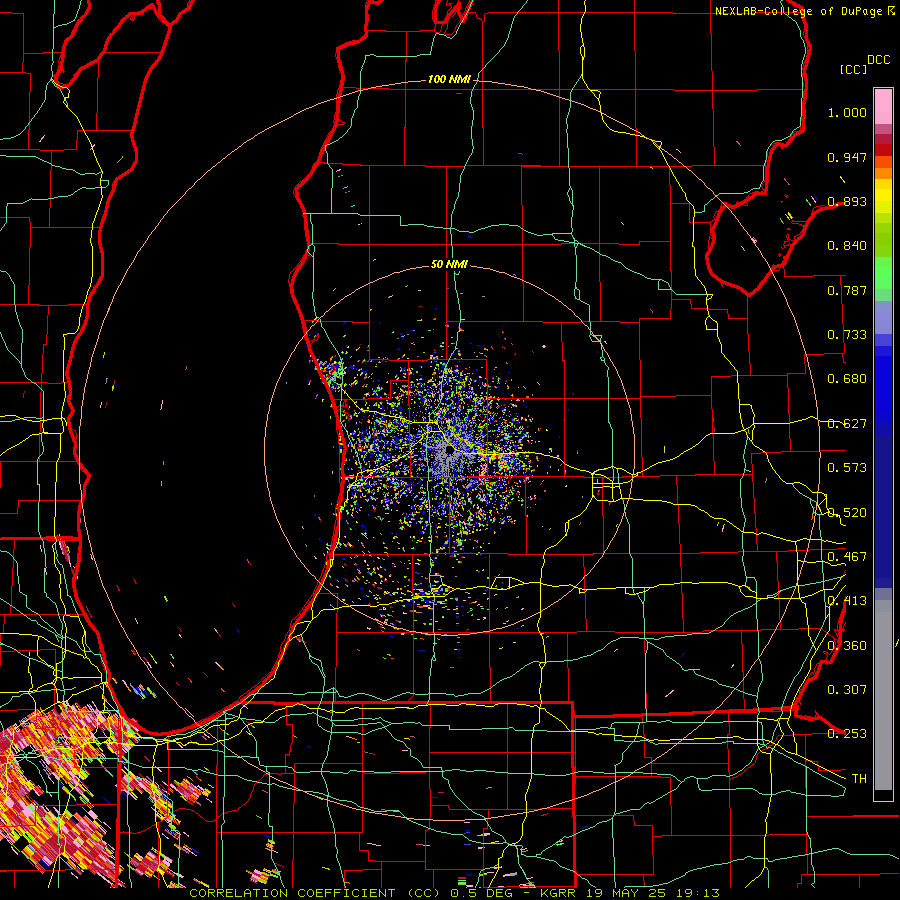
Task: Pick the light pink swatch beside 1.000
Action: coord(883,107)
